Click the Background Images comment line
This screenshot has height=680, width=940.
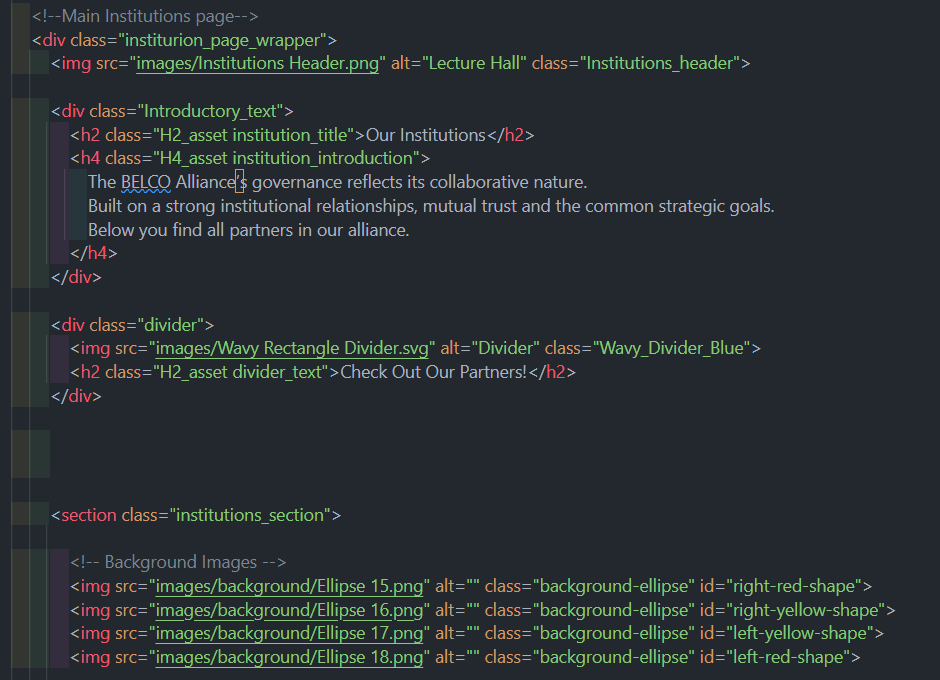pyautogui.click(x=178, y=562)
